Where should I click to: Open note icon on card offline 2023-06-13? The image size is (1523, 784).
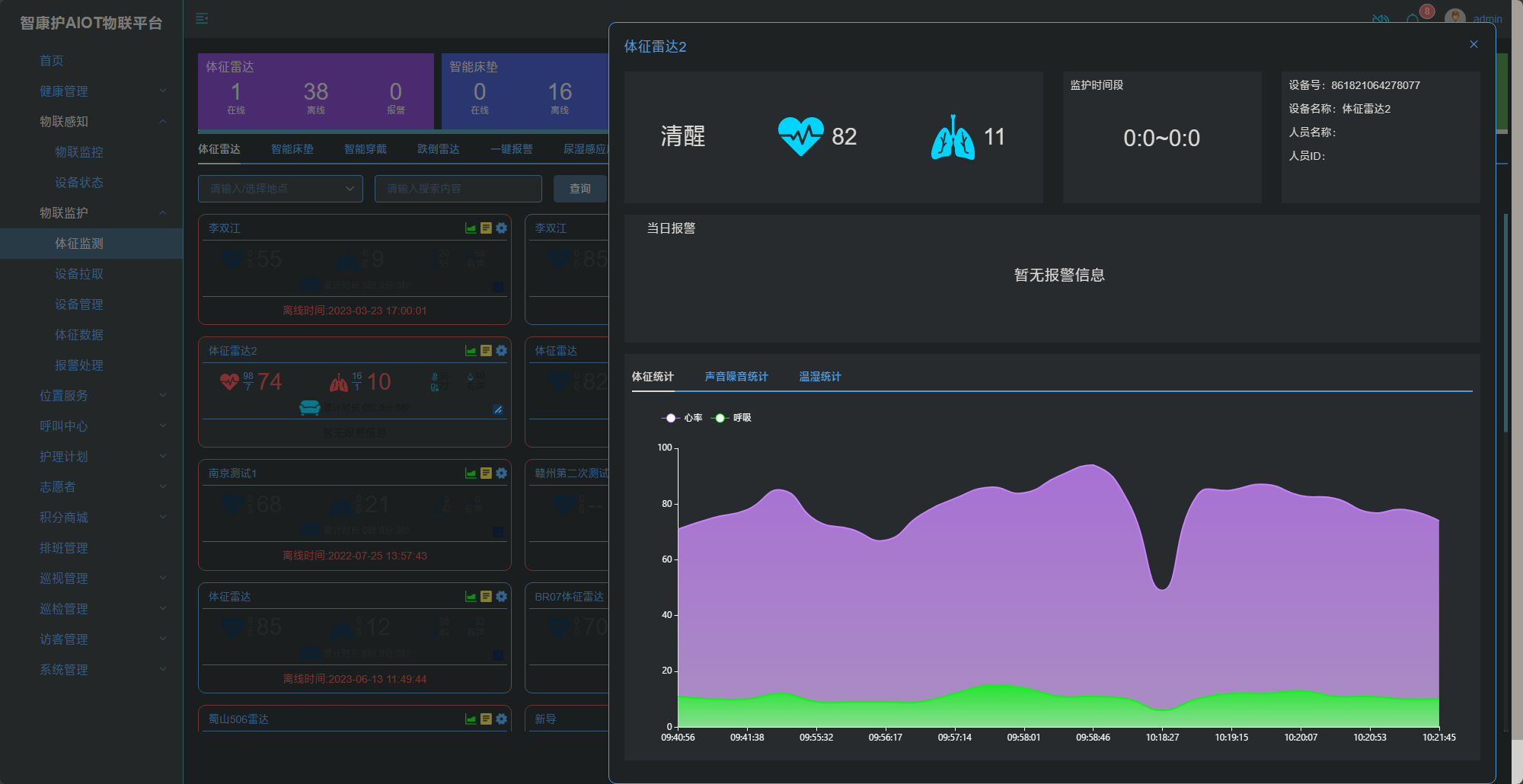coord(486,597)
